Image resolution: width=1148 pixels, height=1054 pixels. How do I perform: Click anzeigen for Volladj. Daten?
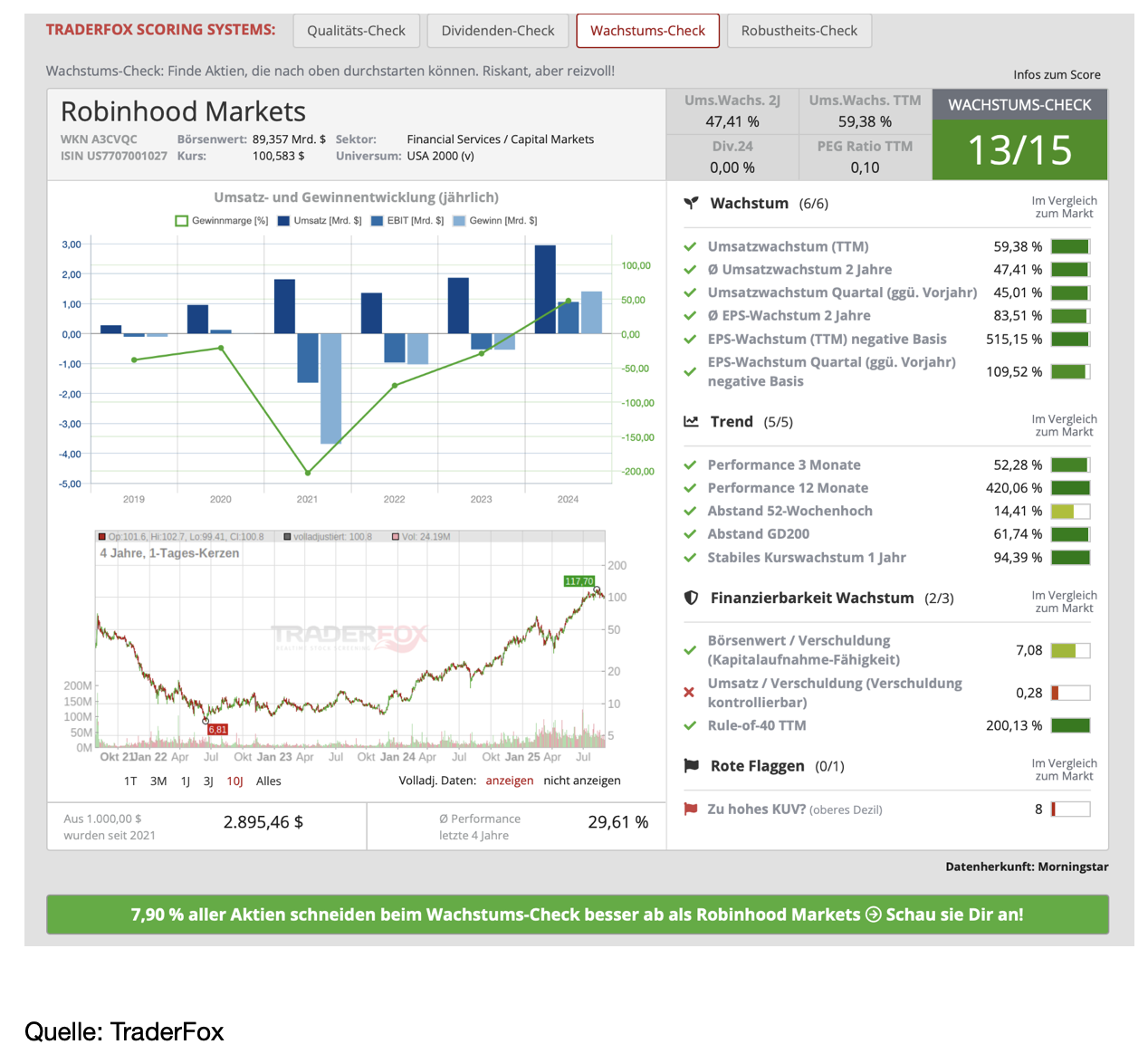pos(510,781)
